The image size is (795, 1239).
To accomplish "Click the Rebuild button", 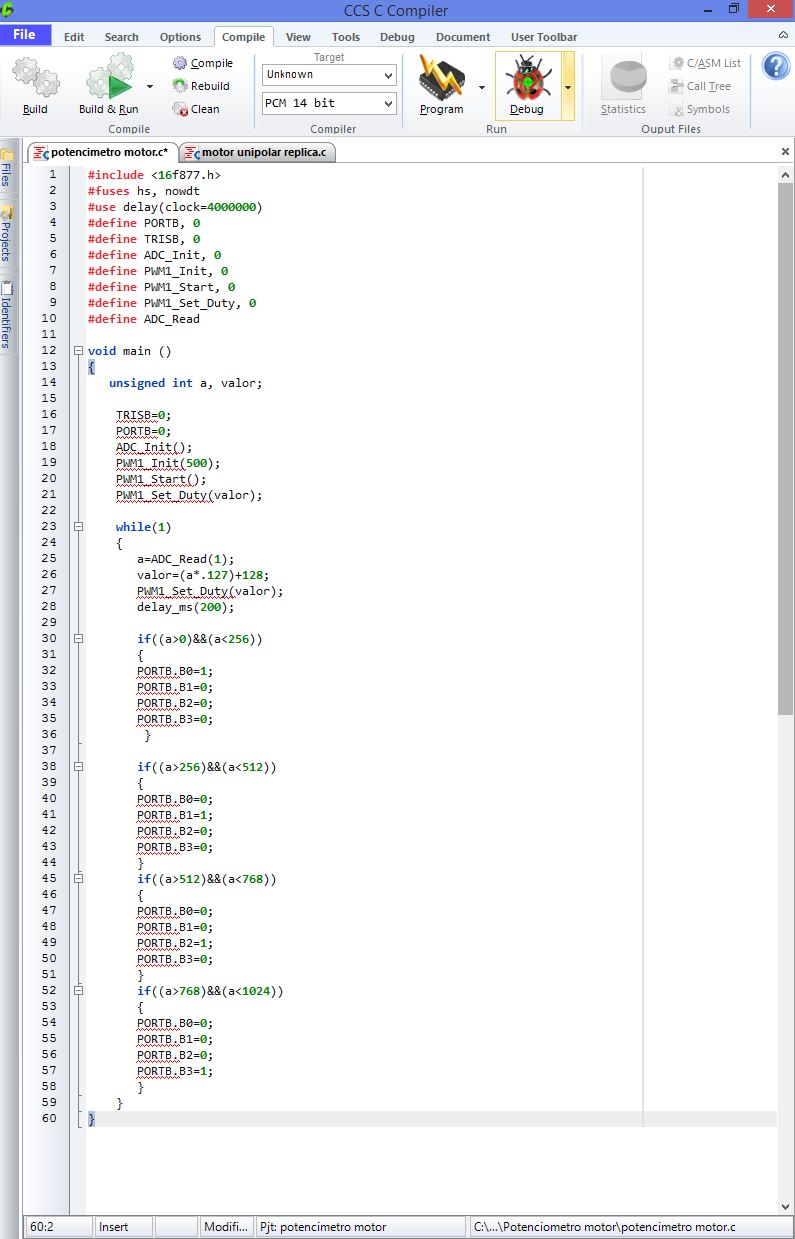I will tap(201, 86).
